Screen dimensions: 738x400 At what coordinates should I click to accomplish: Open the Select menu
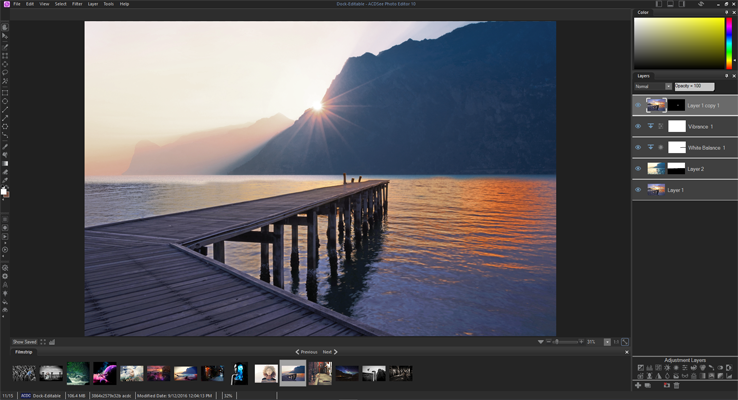pyautogui.click(x=61, y=4)
